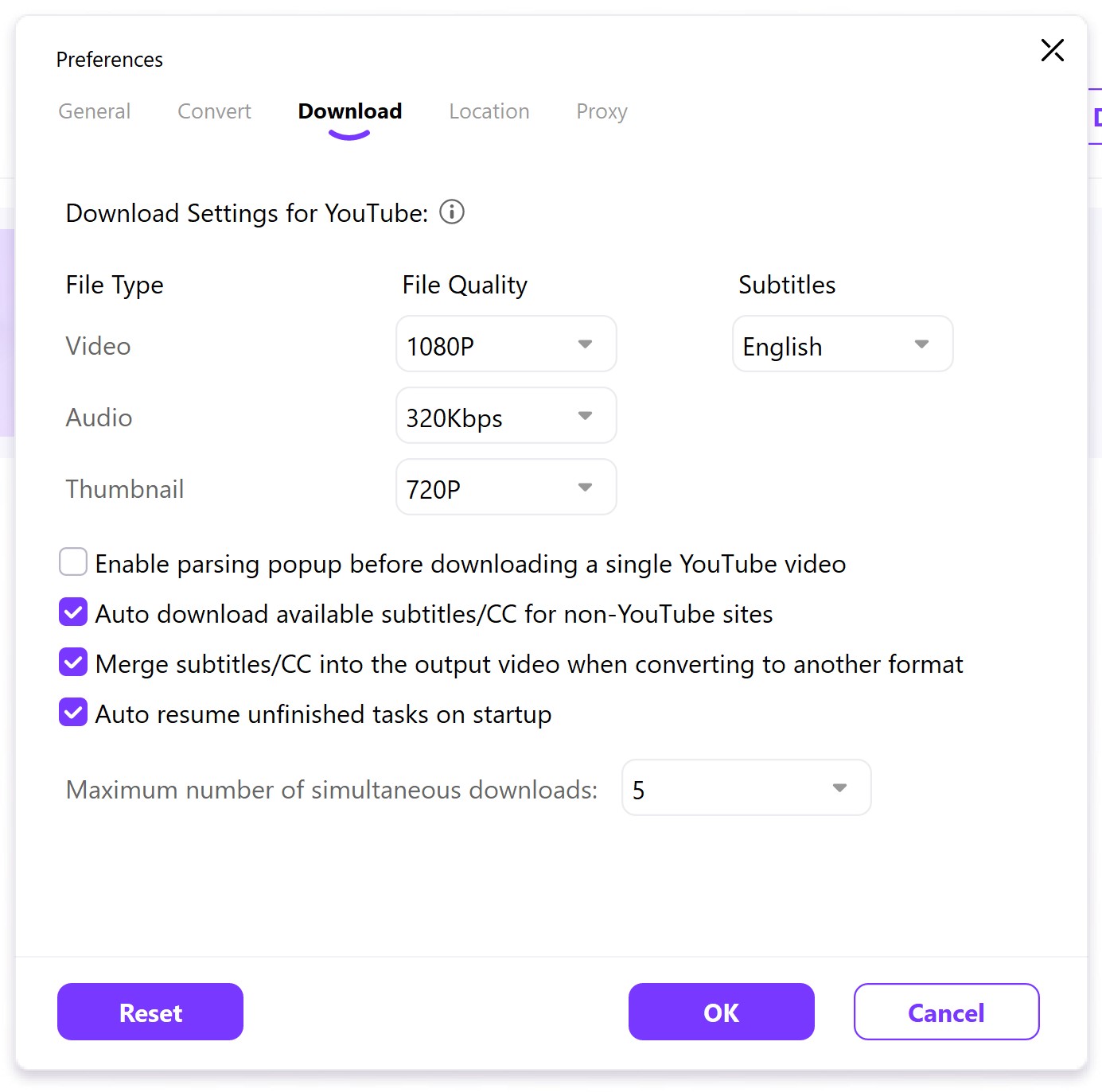Open the Audio quality 320Kbps dropdown
The width and height of the screenshot is (1102, 1092).
pos(506,415)
